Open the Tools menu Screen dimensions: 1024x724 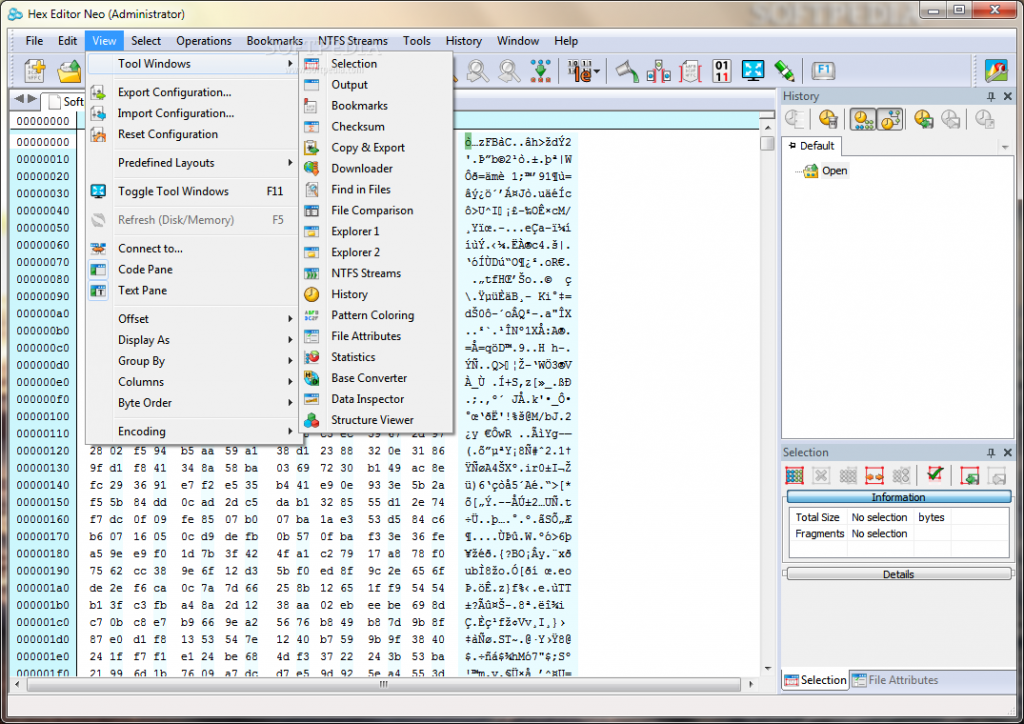coord(417,41)
